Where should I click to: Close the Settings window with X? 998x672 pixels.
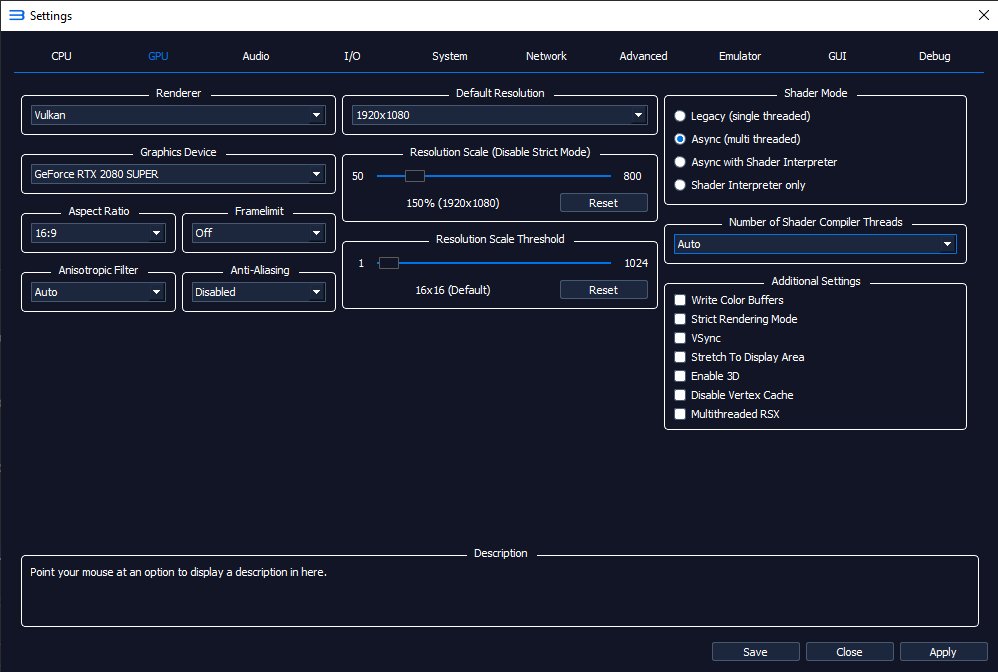983,15
